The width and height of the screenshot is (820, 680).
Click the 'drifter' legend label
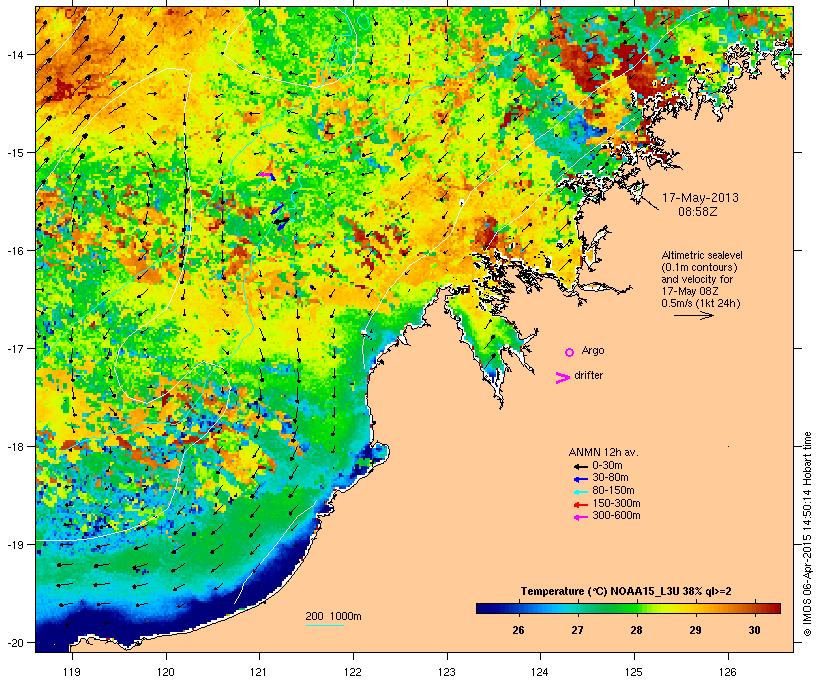coord(588,375)
